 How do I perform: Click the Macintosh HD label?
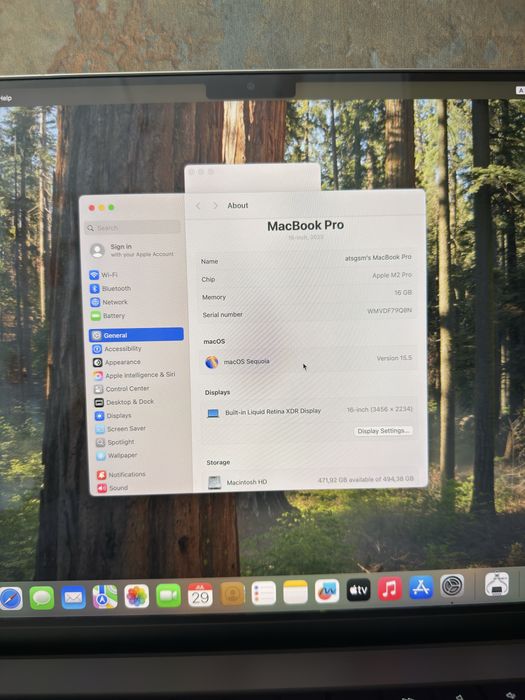click(246, 482)
